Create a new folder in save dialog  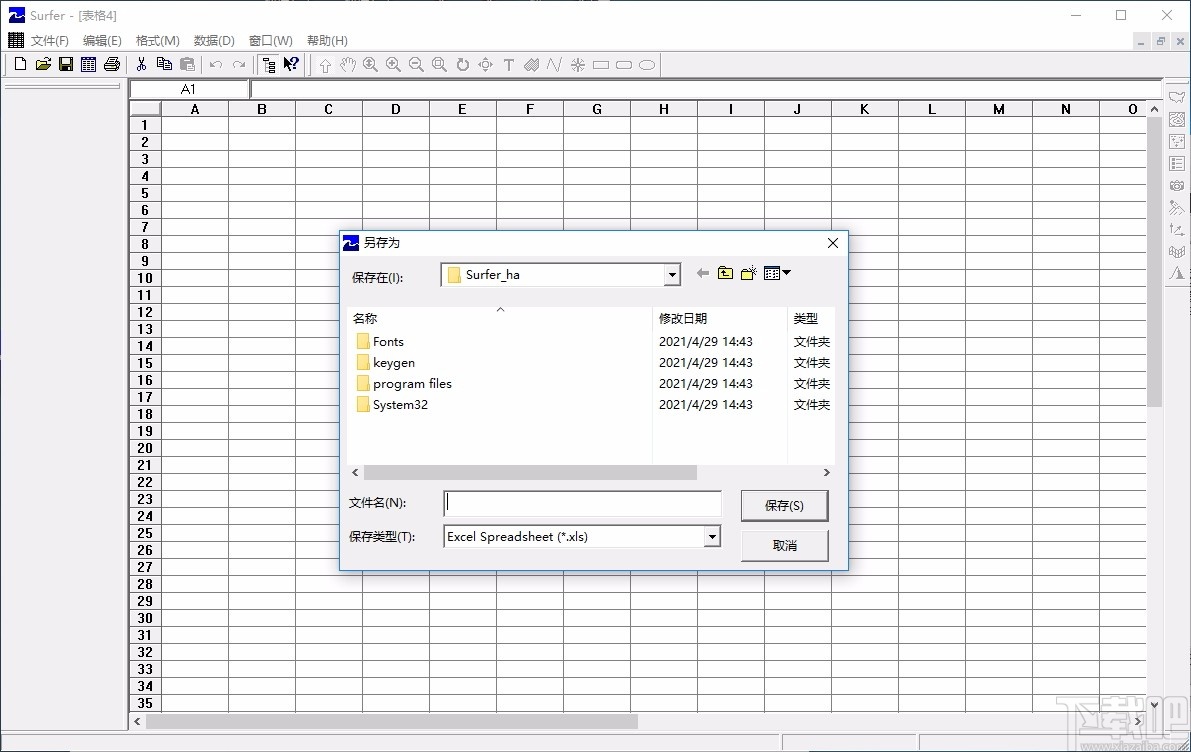point(748,273)
